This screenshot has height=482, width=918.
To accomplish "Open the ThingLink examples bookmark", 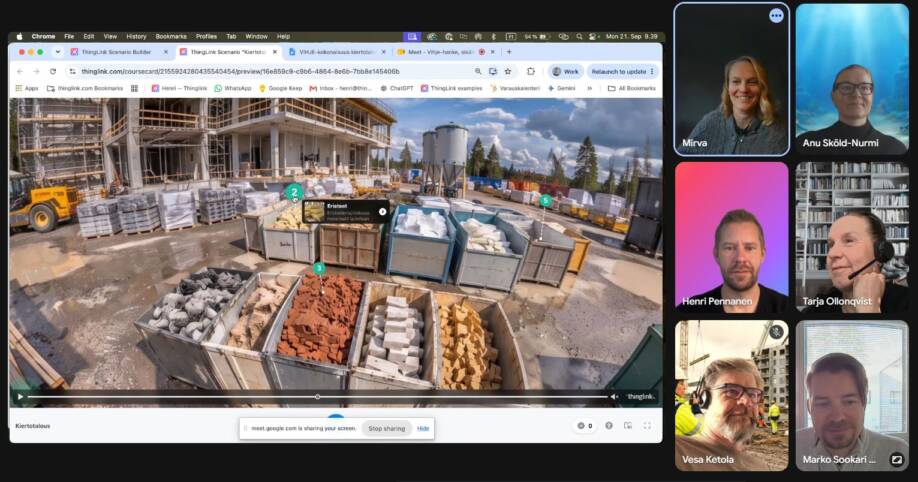I will tap(451, 88).
